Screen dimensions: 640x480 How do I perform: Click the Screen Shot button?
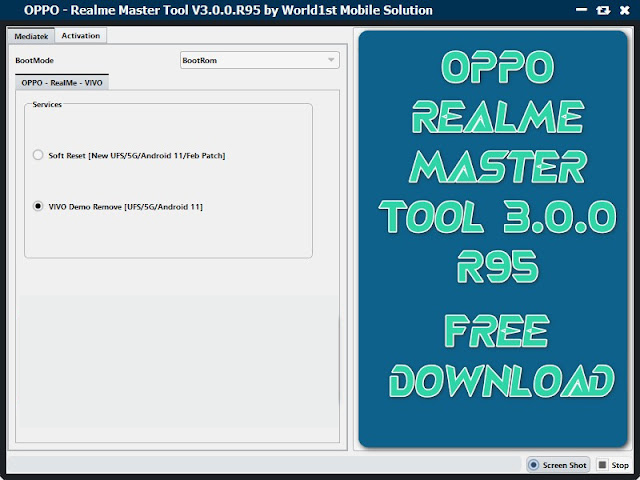click(x=558, y=465)
